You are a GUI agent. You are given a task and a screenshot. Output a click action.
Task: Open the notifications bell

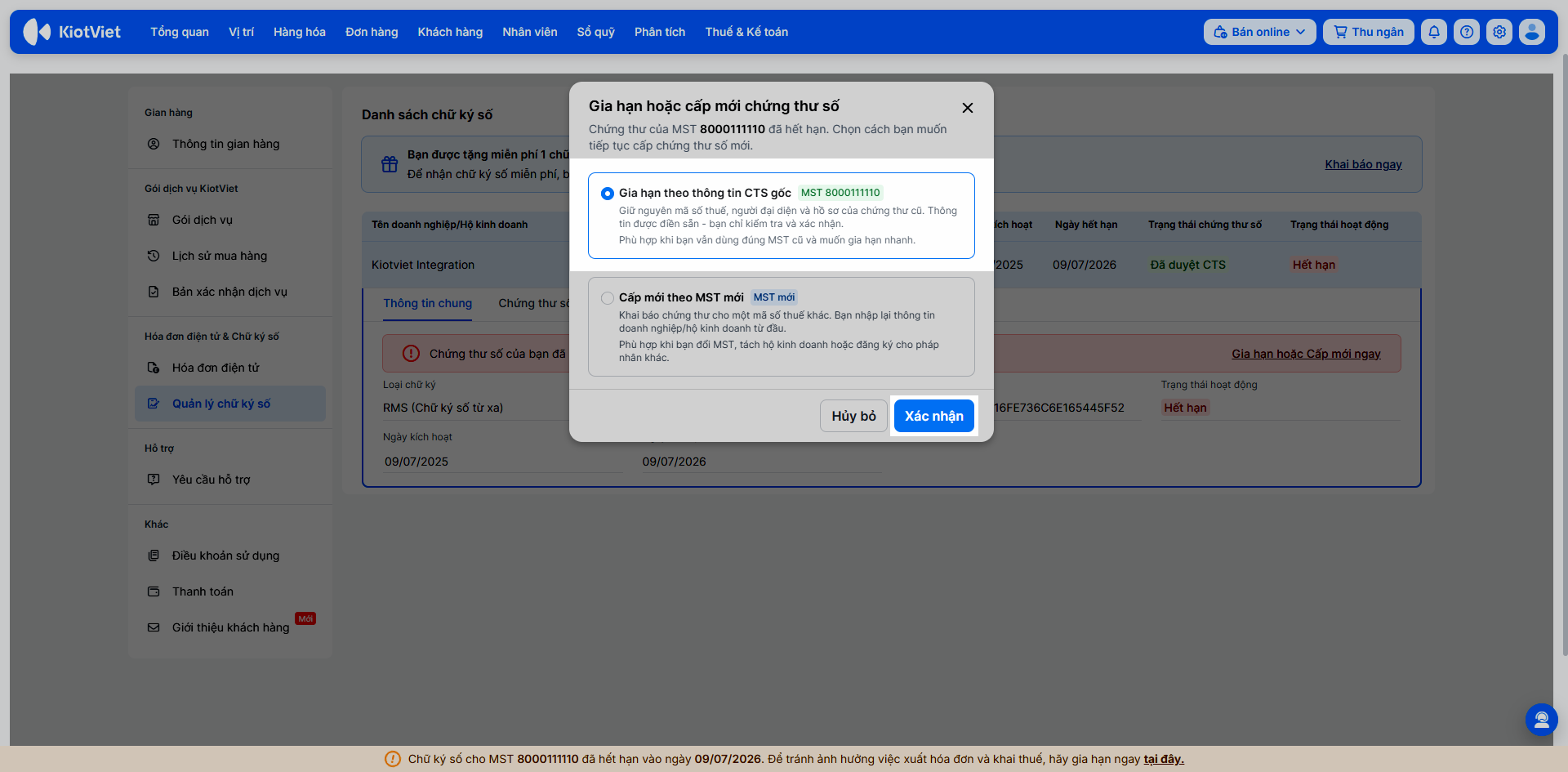1434,32
